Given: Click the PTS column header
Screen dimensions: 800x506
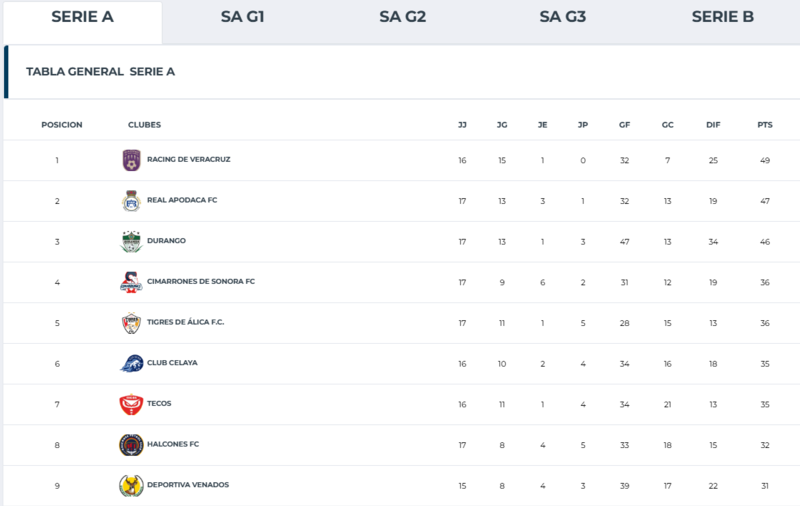Looking at the screenshot, I should [765, 125].
